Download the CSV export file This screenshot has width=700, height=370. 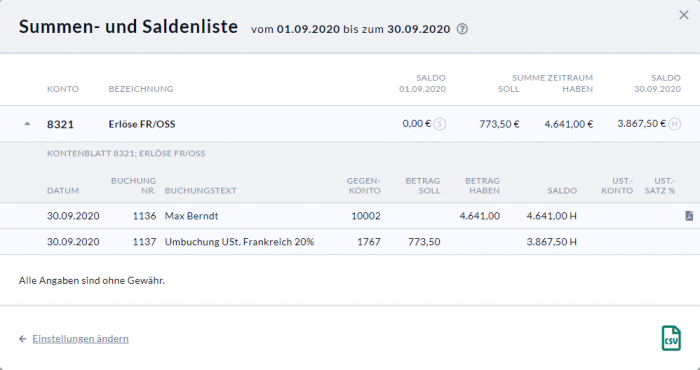click(671, 338)
